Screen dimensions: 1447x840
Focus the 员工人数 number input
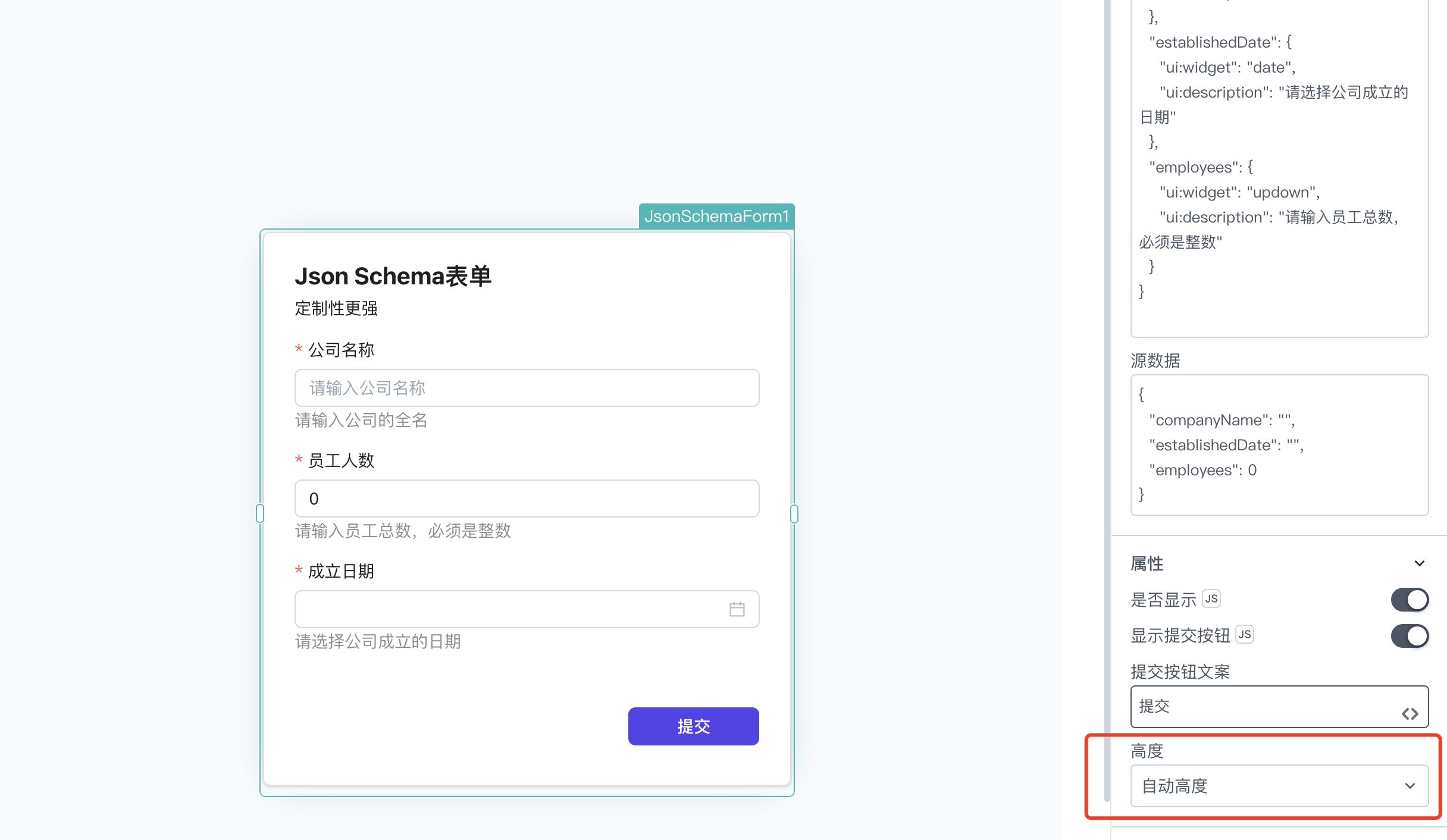click(527, 499)
